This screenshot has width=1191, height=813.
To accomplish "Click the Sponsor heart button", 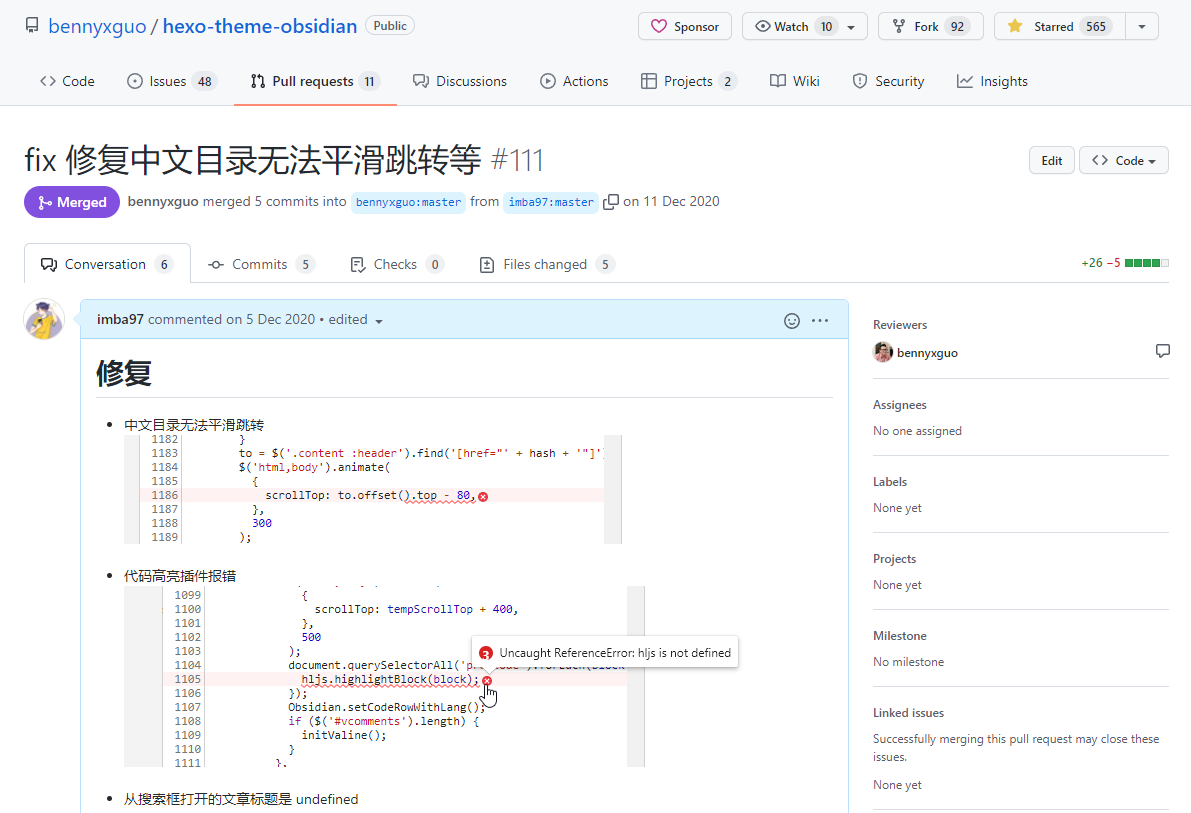I will click(685, 27).
